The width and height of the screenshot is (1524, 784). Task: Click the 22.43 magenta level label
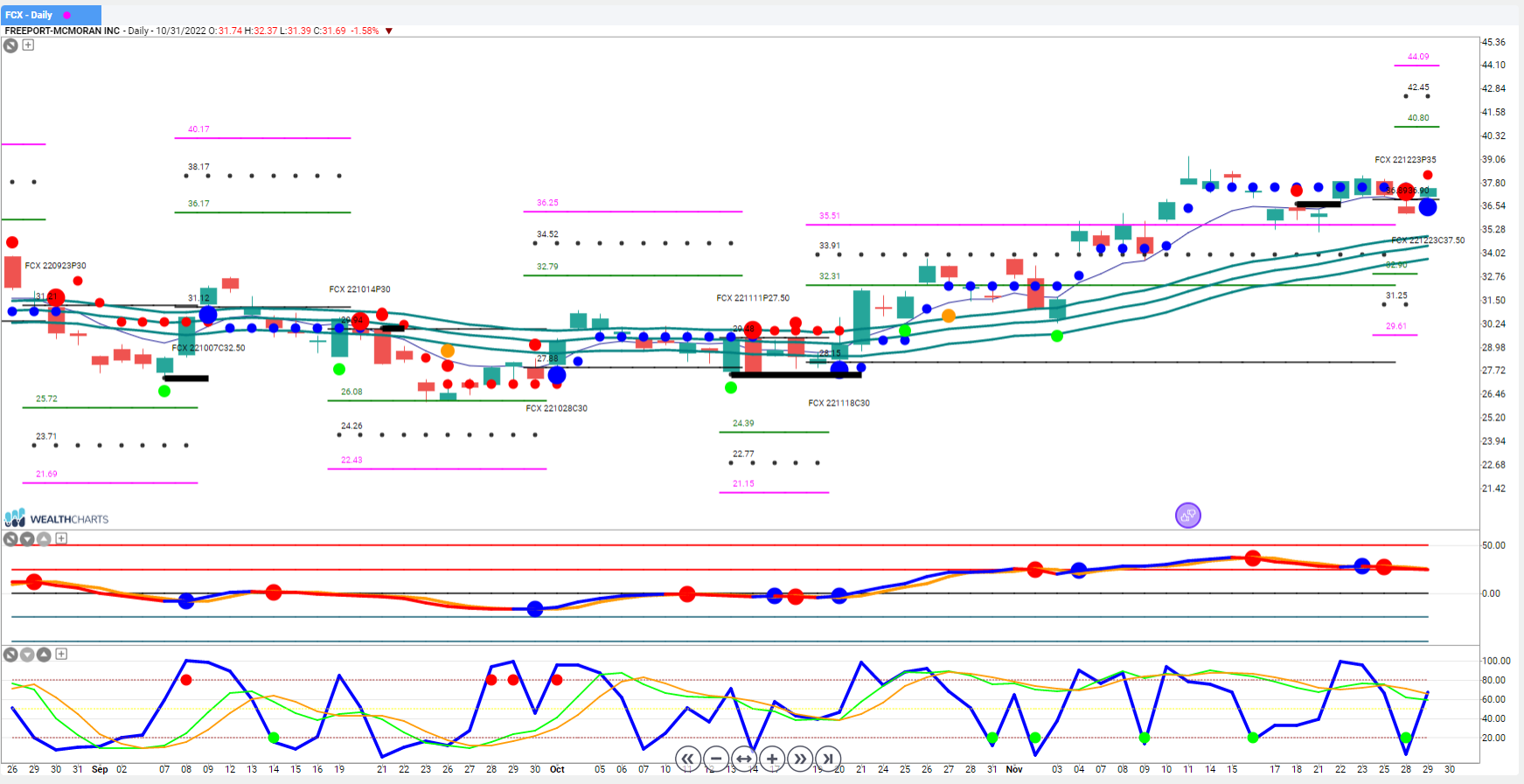(x=351, y=460)
